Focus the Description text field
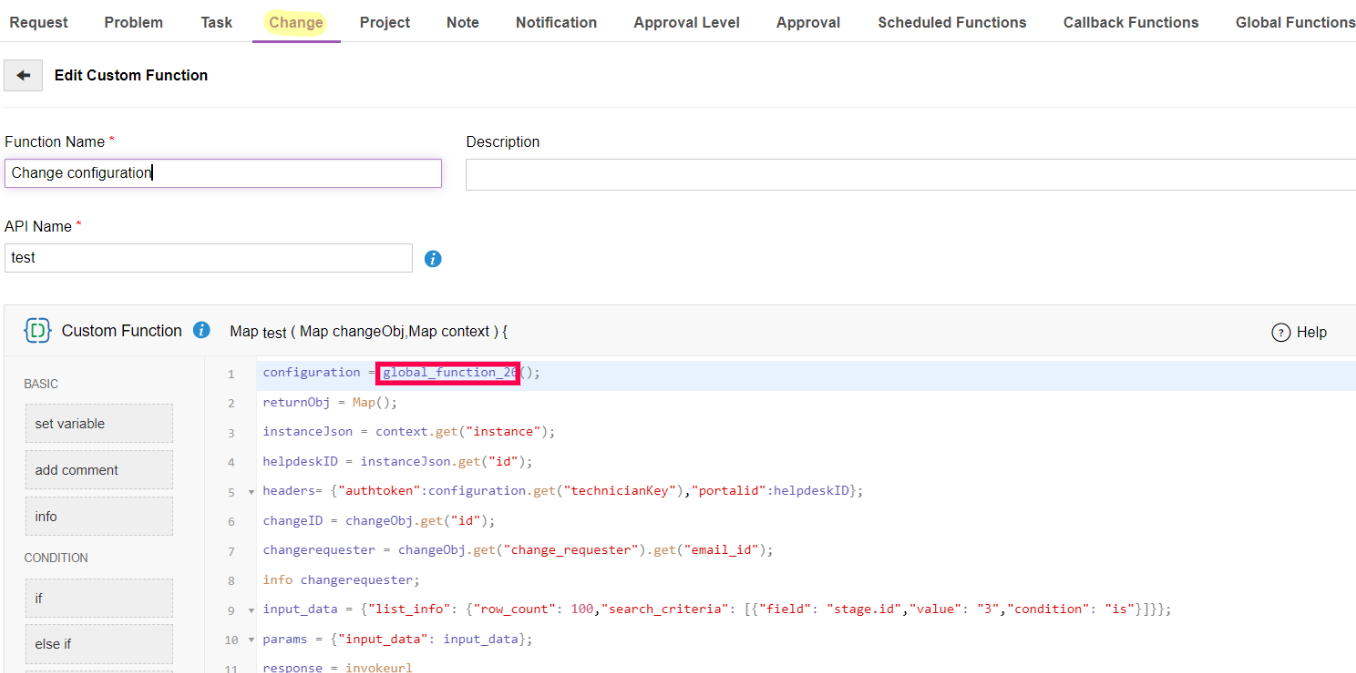 [910, 174]
